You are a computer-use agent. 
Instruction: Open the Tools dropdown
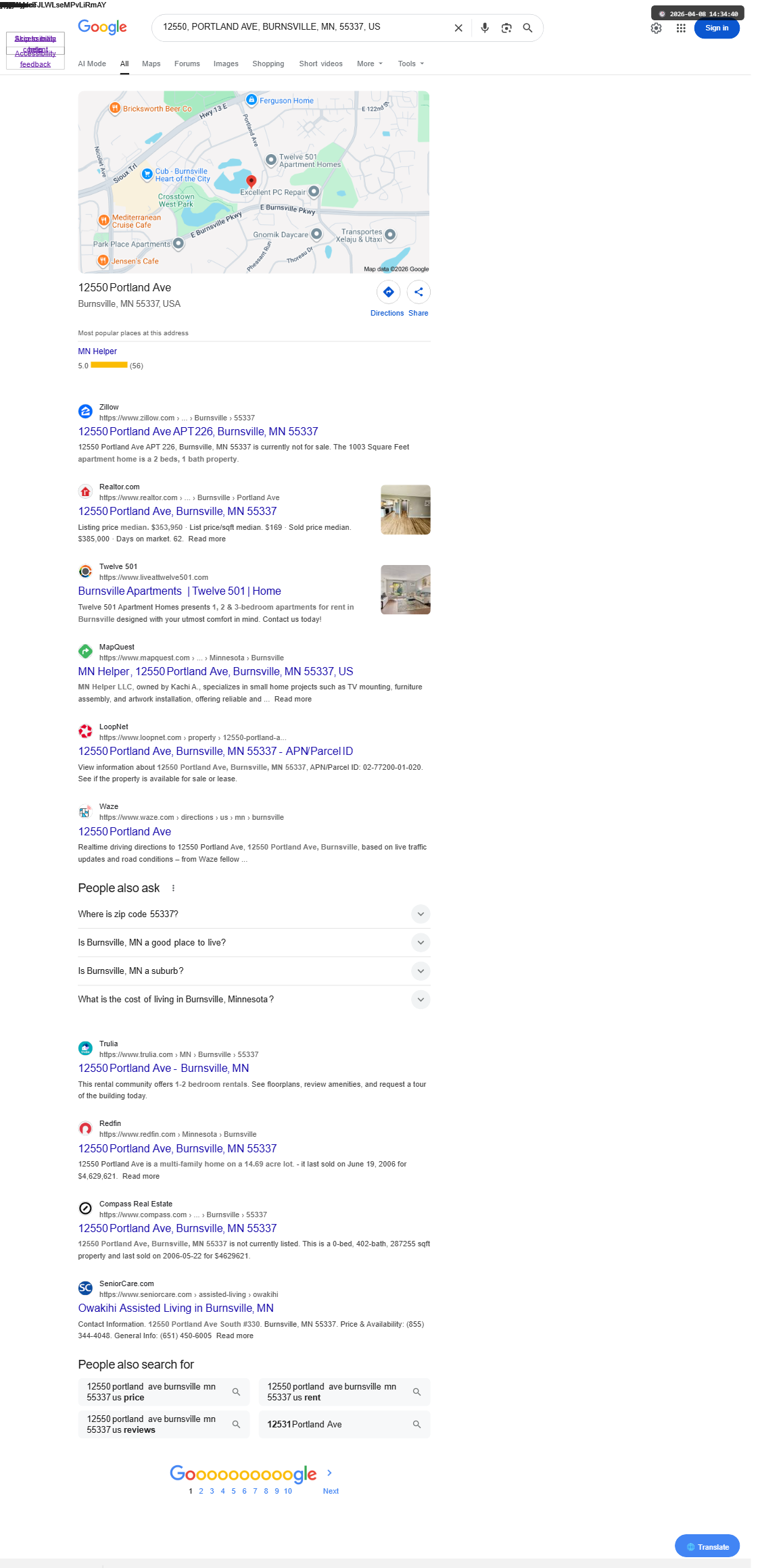(x=411, y=64)
